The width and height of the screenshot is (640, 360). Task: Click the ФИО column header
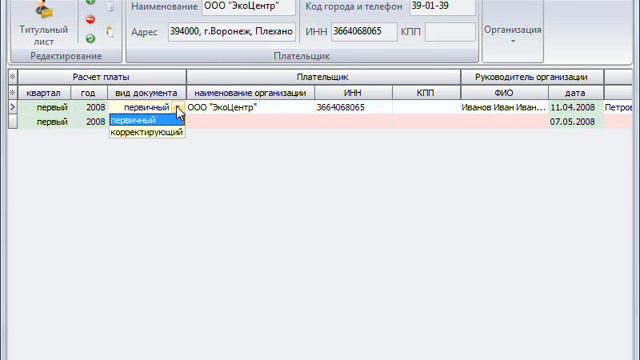[x=504, y=93]
